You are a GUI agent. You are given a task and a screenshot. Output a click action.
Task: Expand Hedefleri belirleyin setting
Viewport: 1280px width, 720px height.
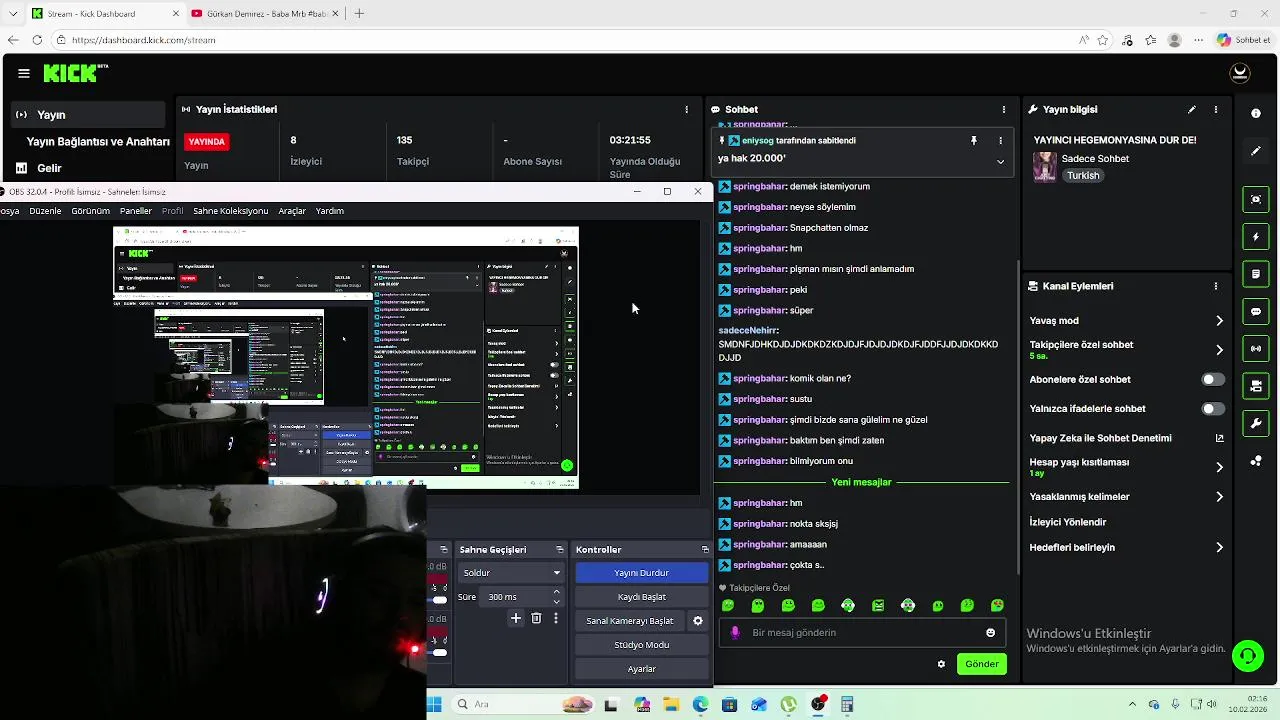1219,548
